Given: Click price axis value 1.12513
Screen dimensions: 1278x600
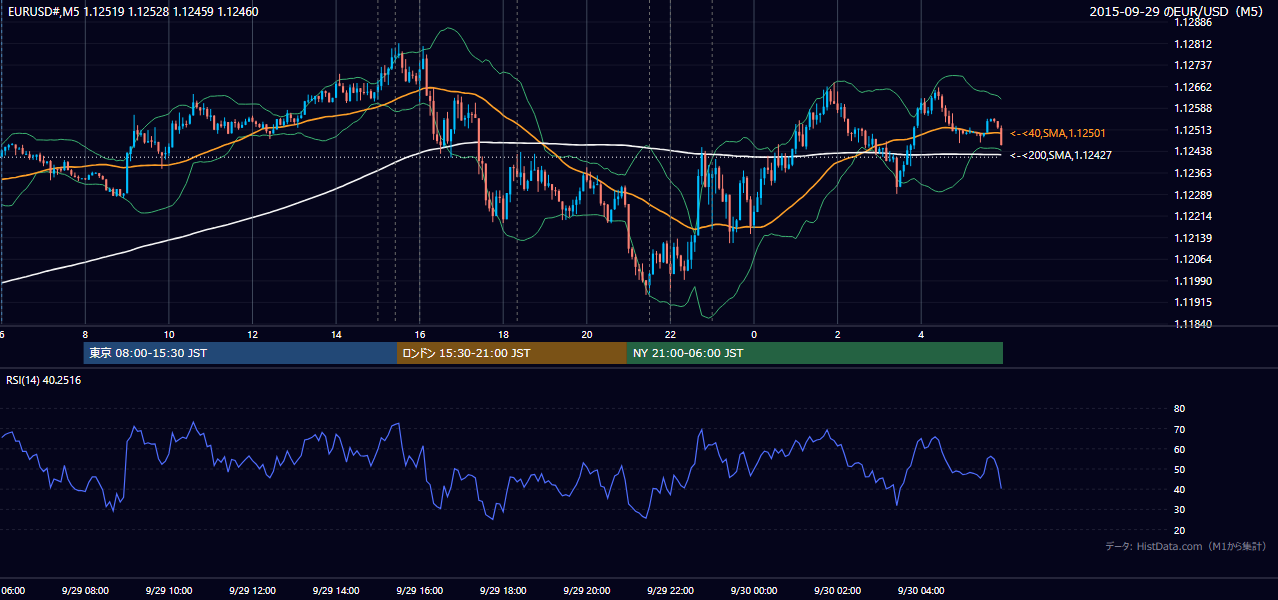Looking at the screenshot, I should pos(1194,130).
